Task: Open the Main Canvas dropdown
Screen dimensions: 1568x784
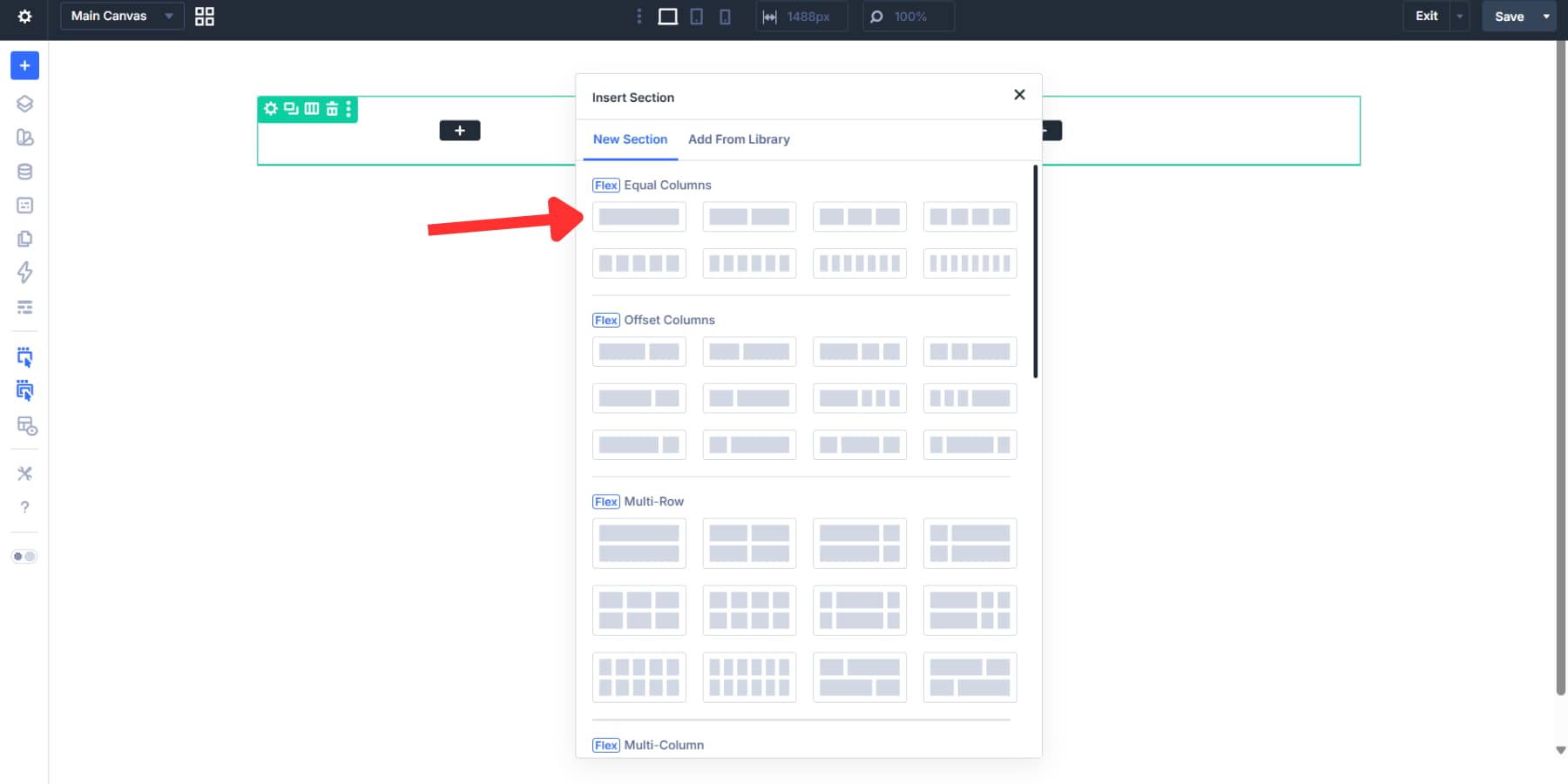Action: 121,16
